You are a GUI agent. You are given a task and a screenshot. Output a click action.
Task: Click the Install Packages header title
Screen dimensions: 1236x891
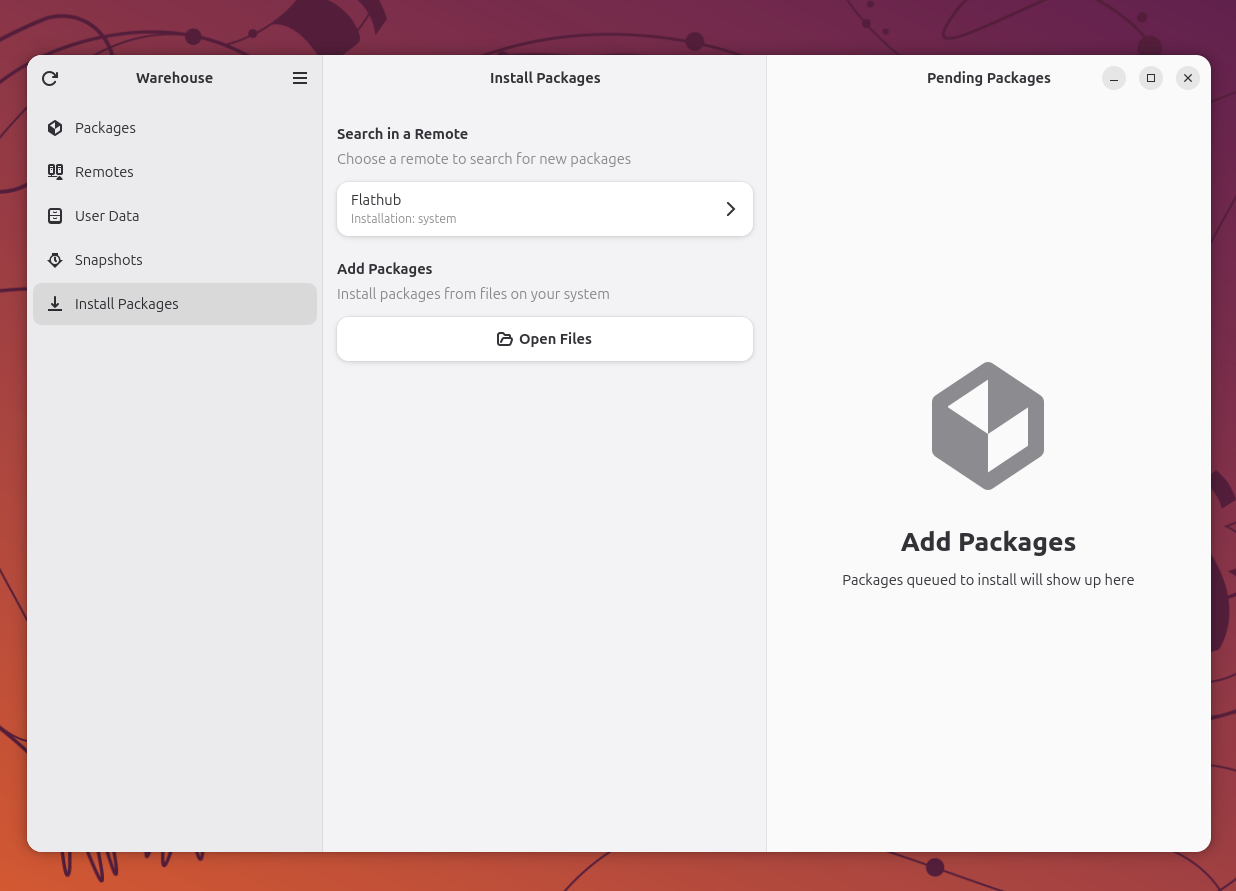(545, 78)
